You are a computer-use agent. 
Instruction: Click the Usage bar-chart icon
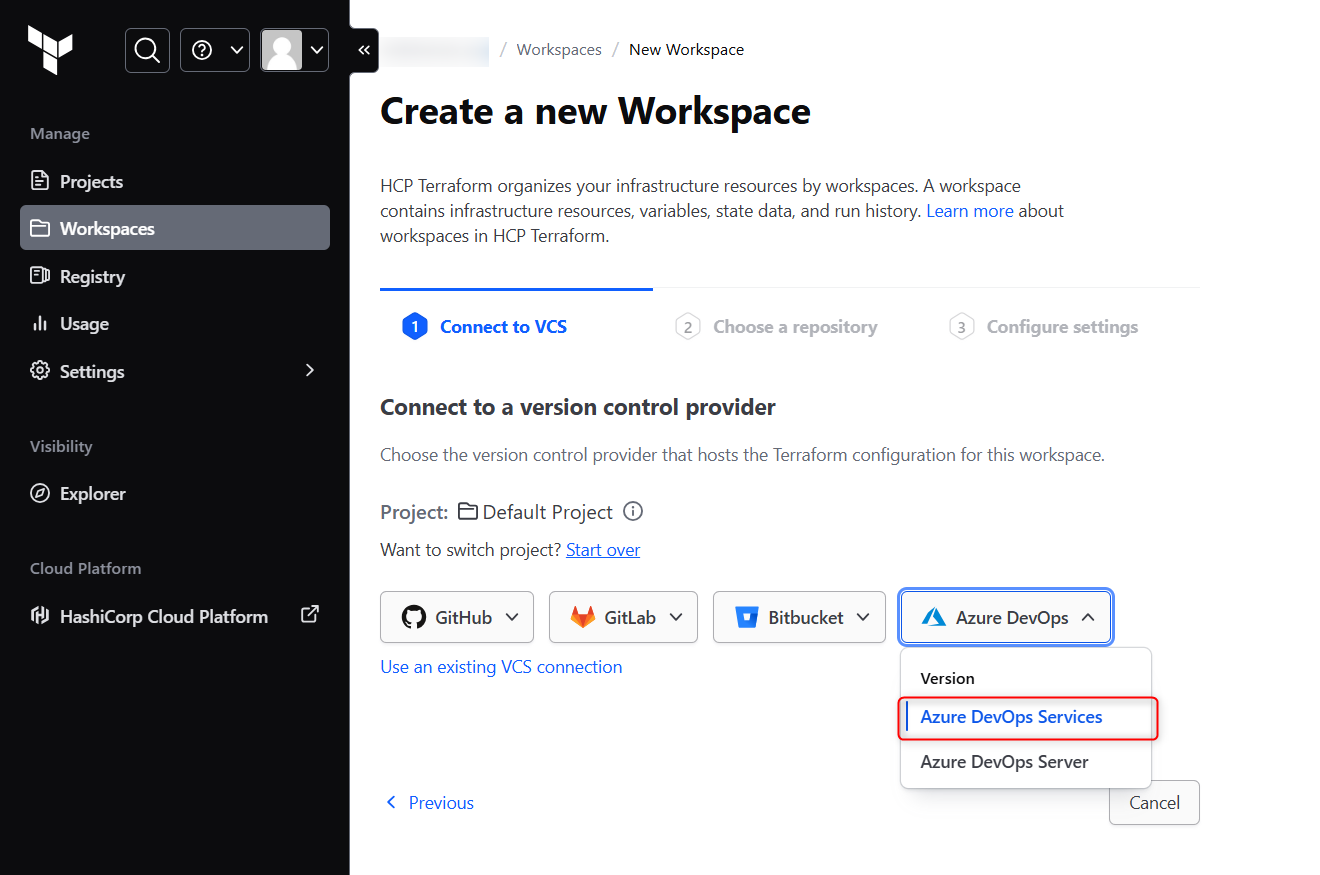pos(40,323)
